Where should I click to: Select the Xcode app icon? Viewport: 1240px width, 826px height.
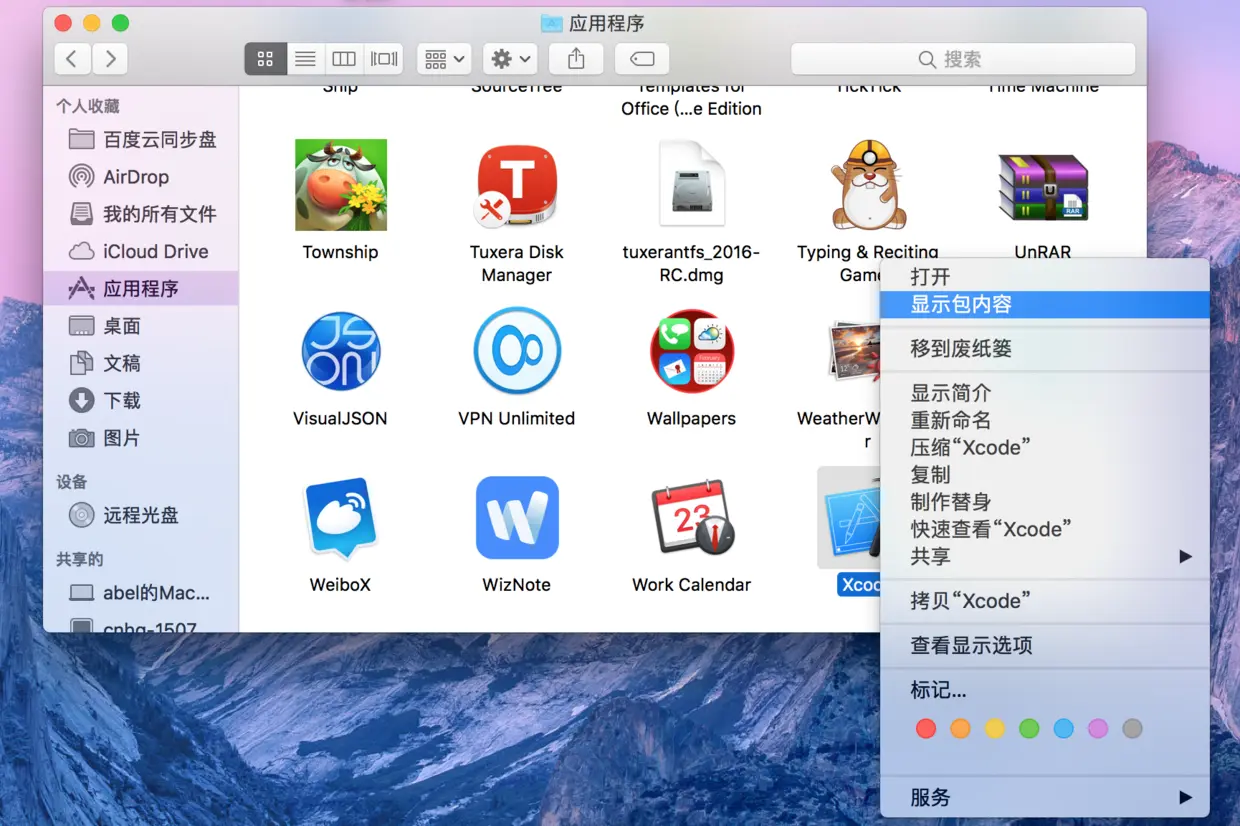pos(849,517)
